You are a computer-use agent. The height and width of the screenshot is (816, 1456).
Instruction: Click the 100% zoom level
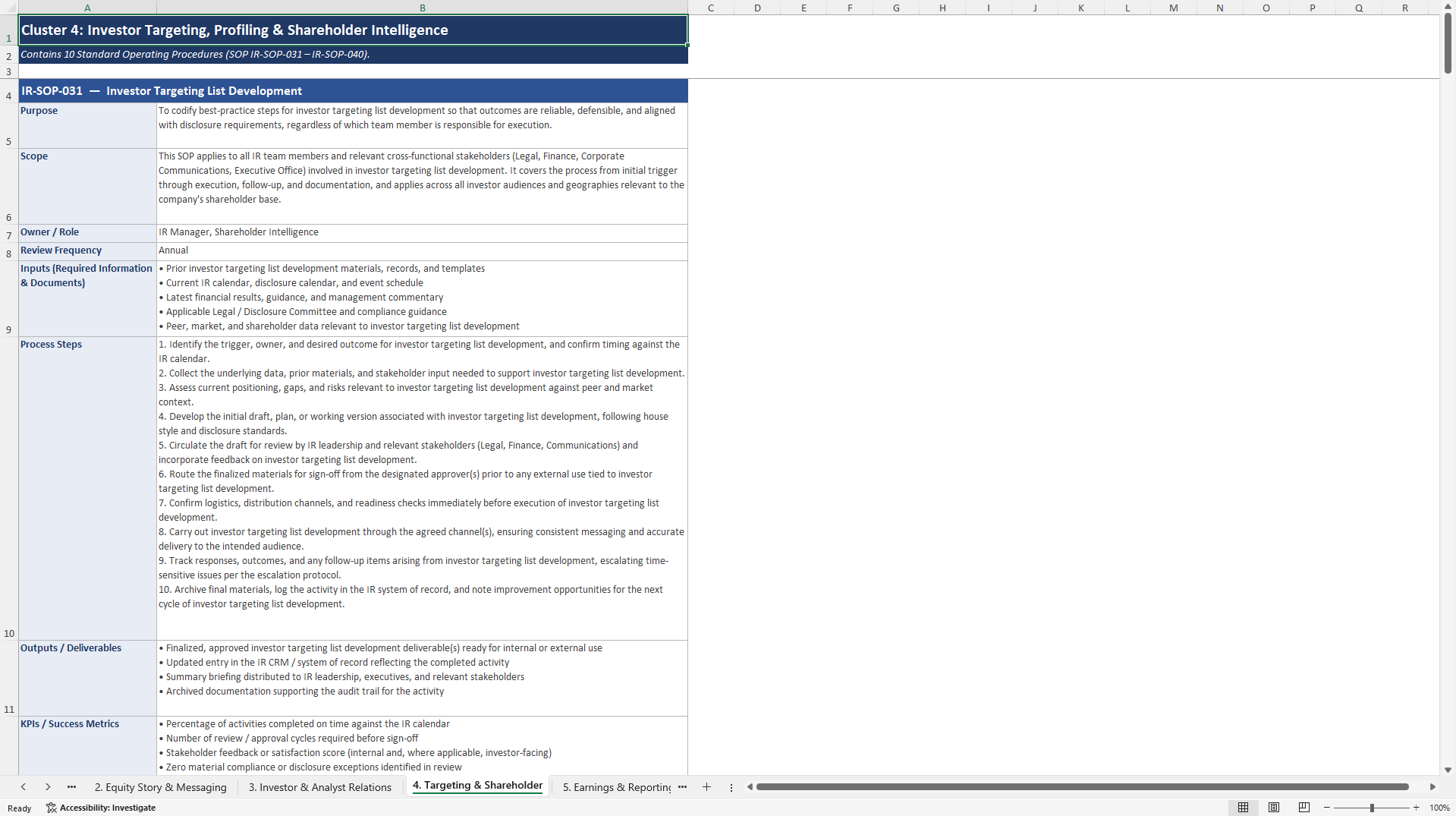pyautogui.click(x=1439, y=808)
